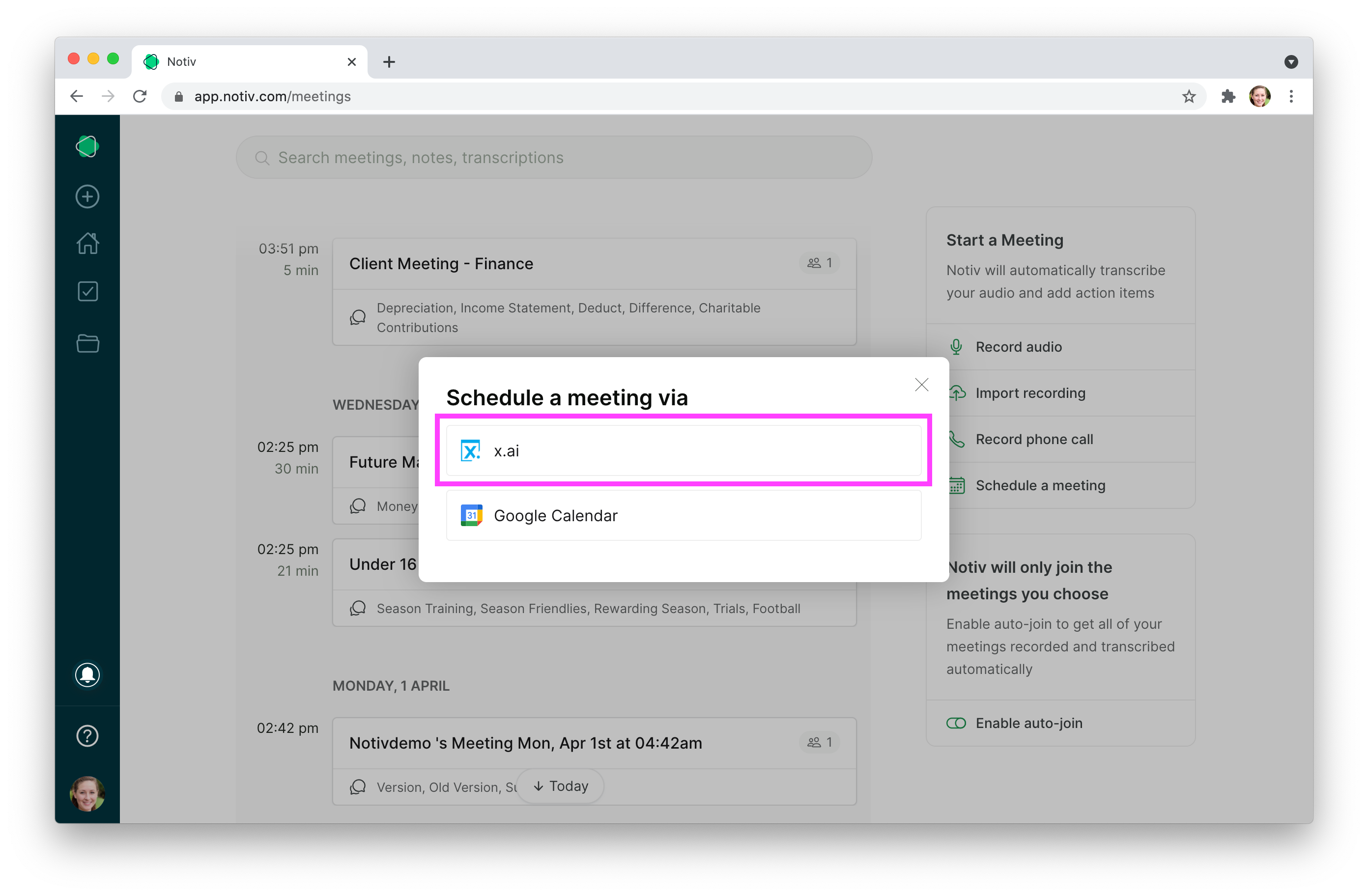
Task: Open the Home icon in the sidebar
Action: coord(87,243)
